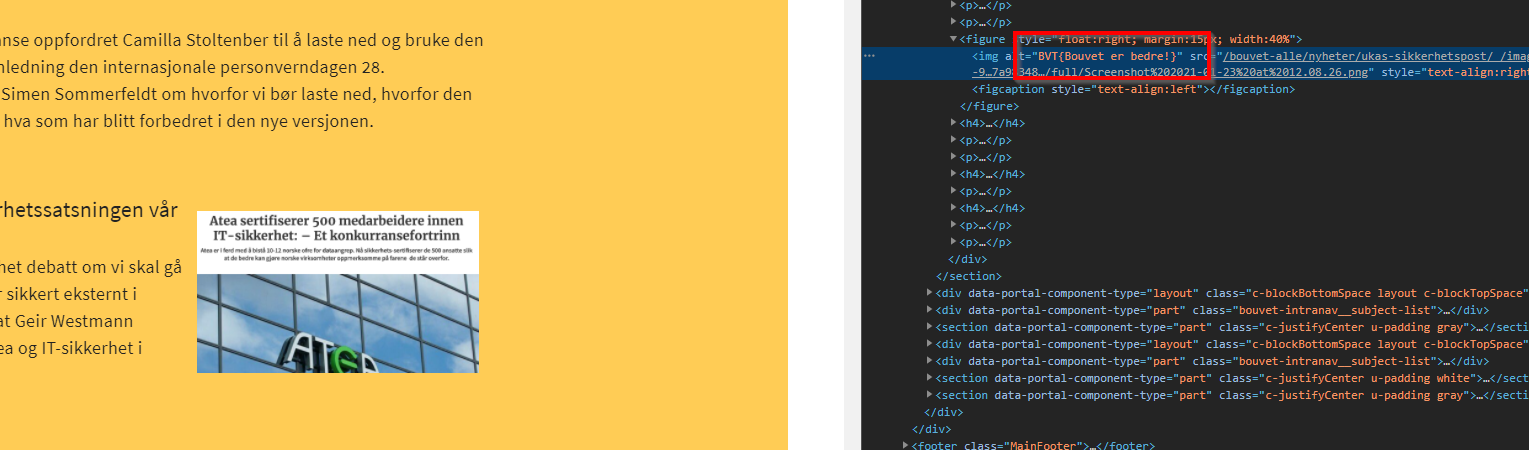The image size is (1529, 450).
Task: Collapse the figure element node
Action: click(x=952, y=39)
